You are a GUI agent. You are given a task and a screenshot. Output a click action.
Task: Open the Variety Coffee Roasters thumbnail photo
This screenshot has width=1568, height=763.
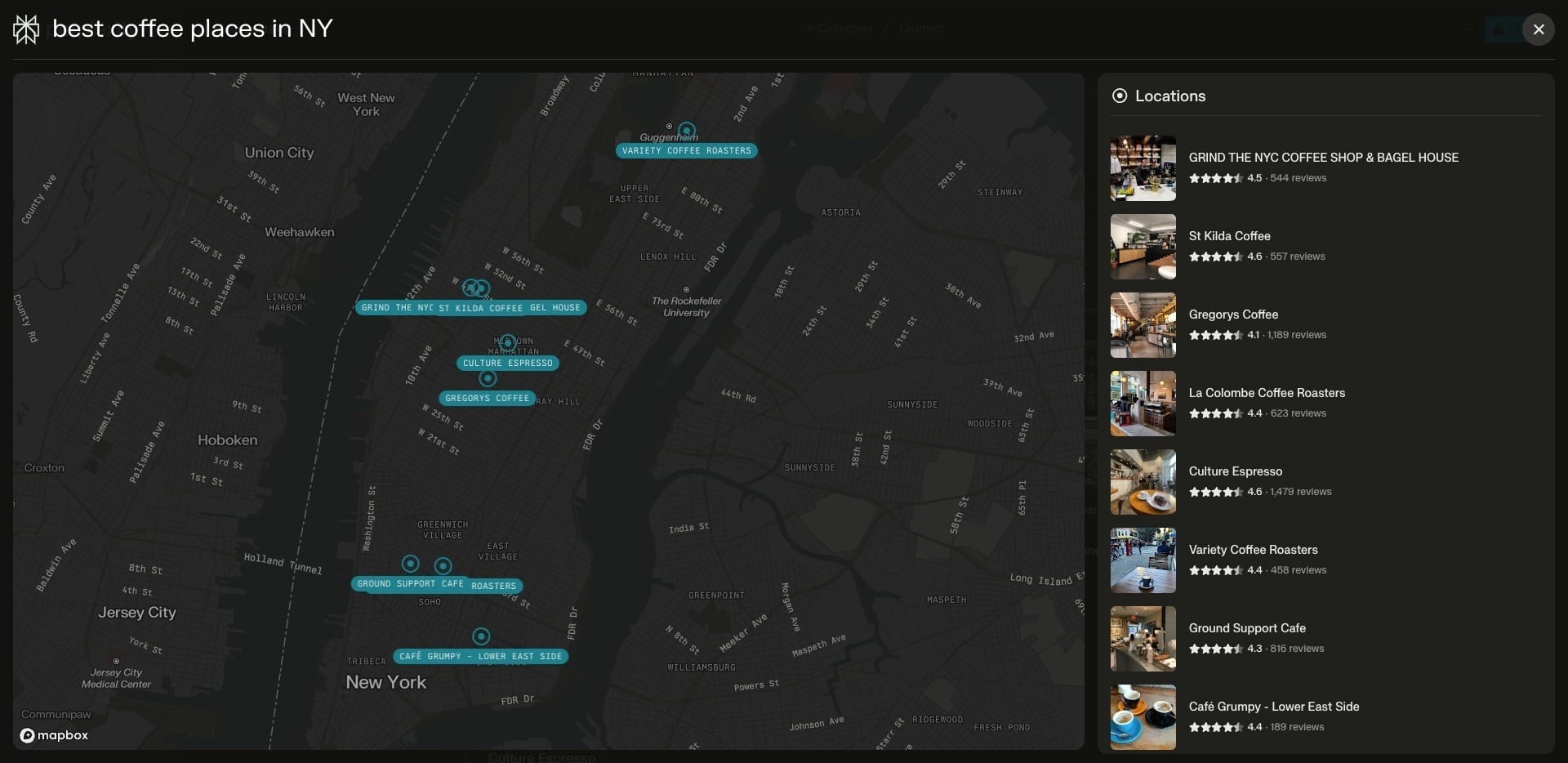[1143, 560]
